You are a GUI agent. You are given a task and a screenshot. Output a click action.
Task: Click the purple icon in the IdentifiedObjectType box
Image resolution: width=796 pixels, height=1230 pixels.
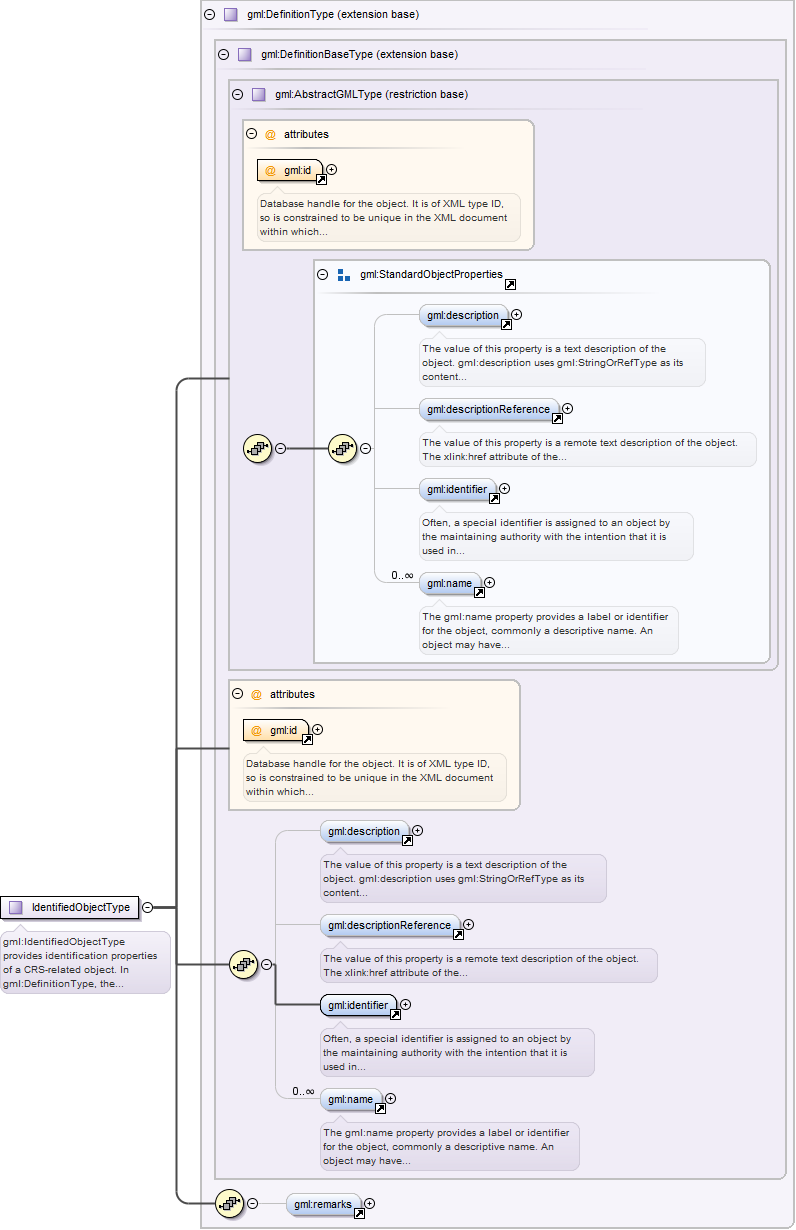tap(15, 907)
